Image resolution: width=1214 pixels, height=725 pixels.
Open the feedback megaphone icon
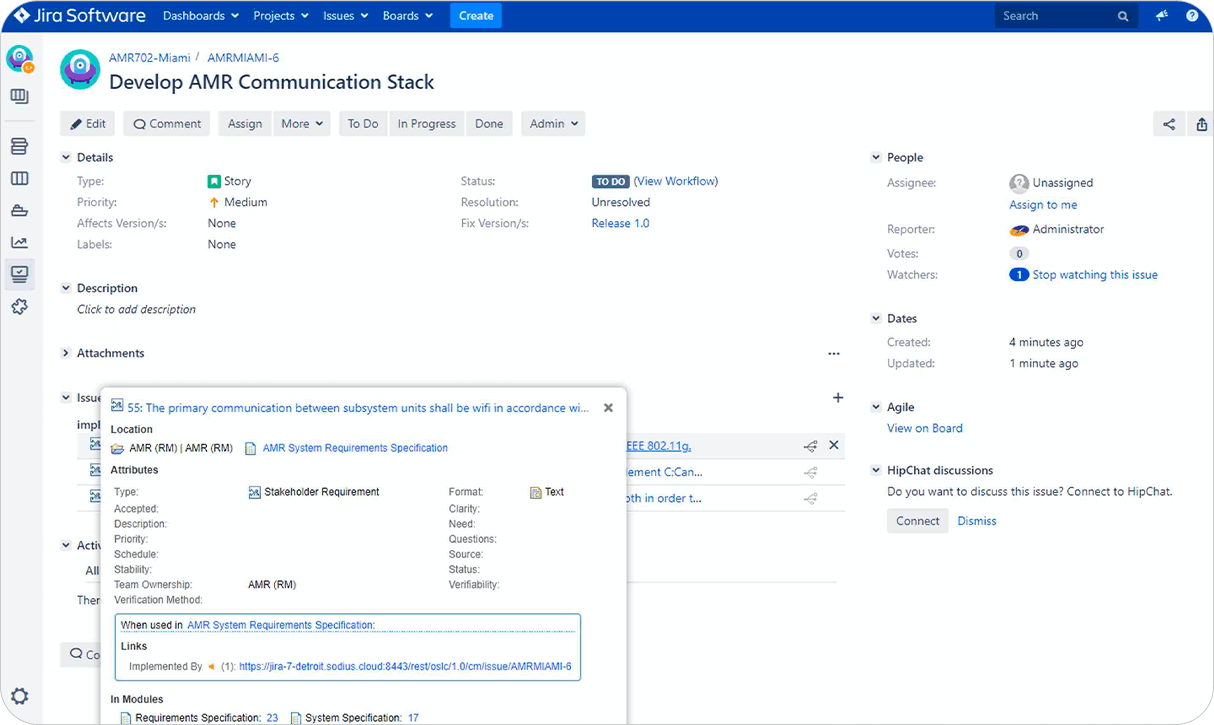pos(1162,16)
